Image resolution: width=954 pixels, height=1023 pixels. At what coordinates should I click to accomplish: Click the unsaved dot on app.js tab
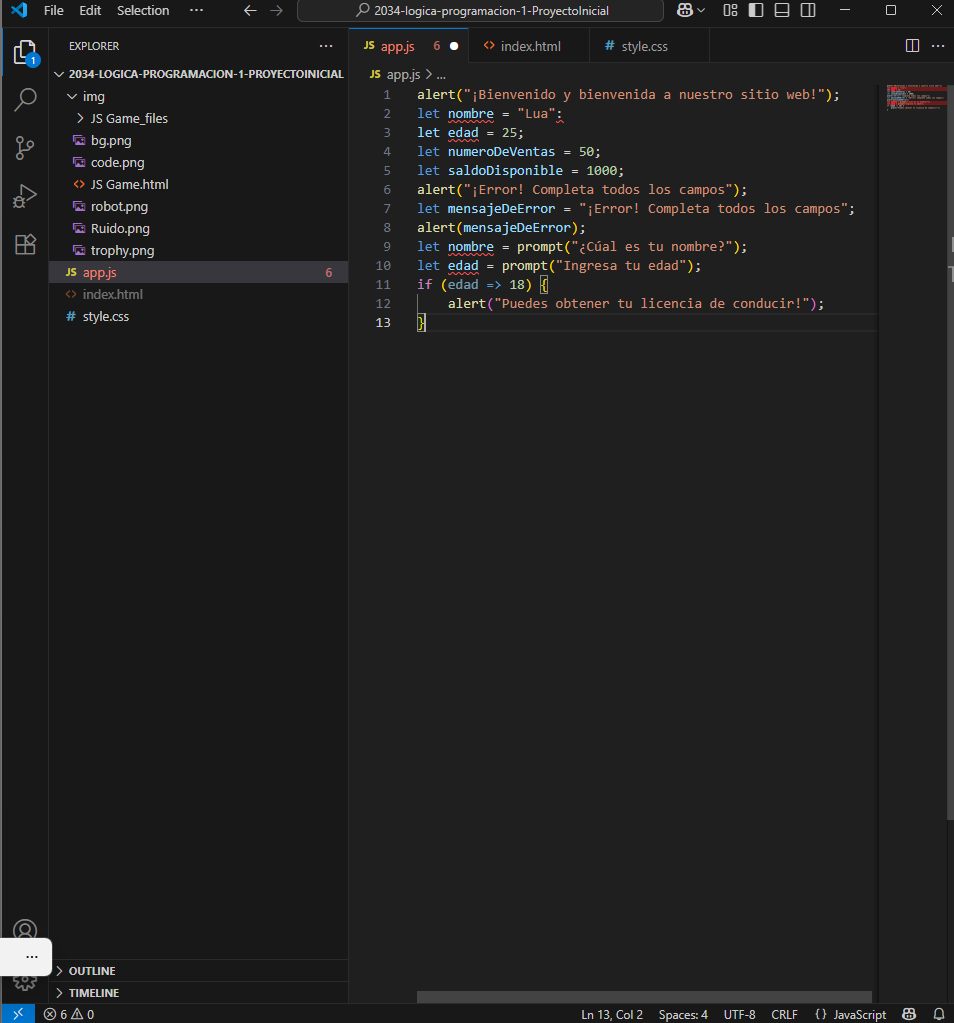(x=454, y=46)
